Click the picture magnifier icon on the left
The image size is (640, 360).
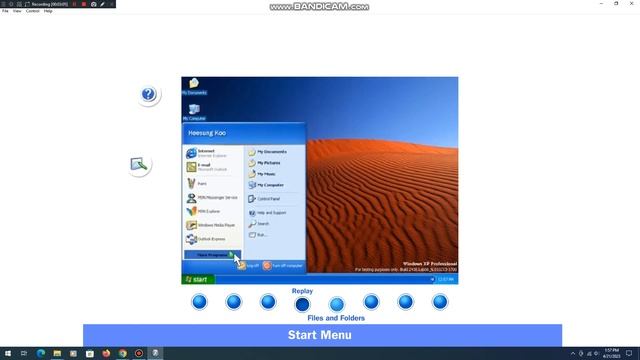(139, 164)
